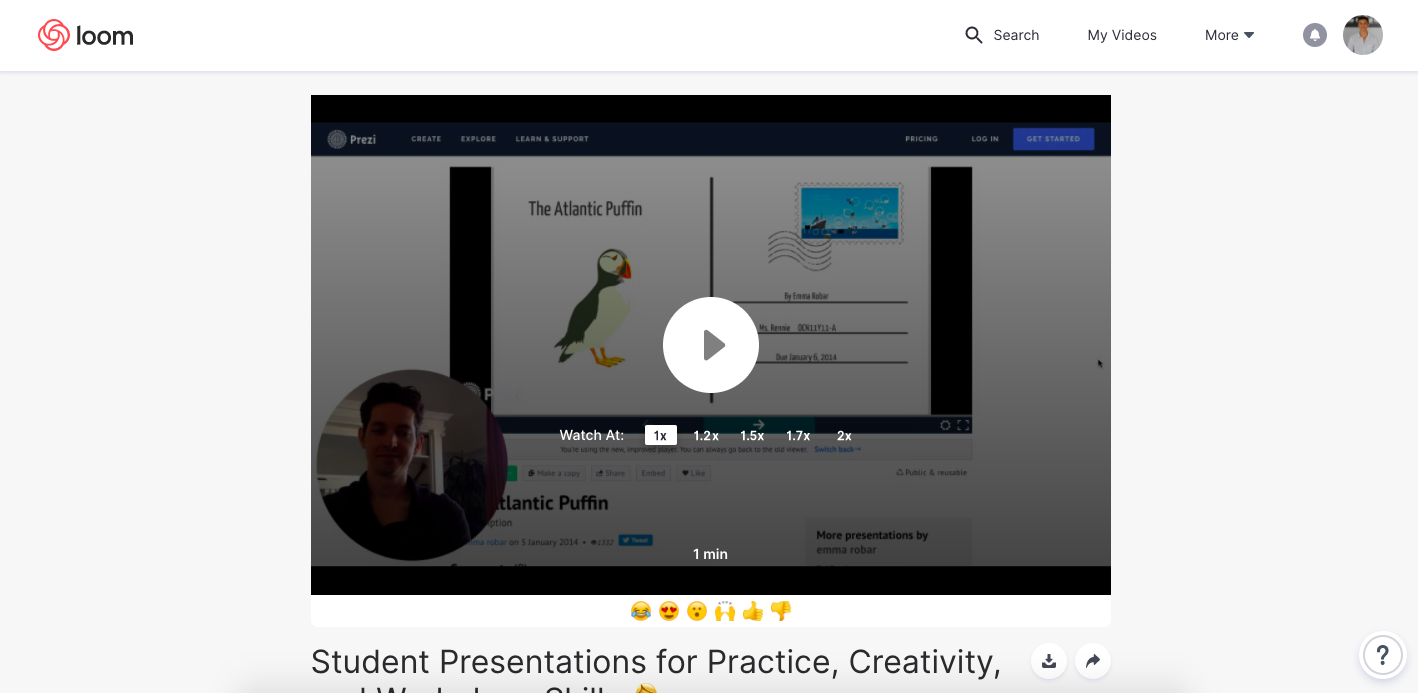
Task: Click the postage stamp image in the video
Action: (x=849, y=213)
